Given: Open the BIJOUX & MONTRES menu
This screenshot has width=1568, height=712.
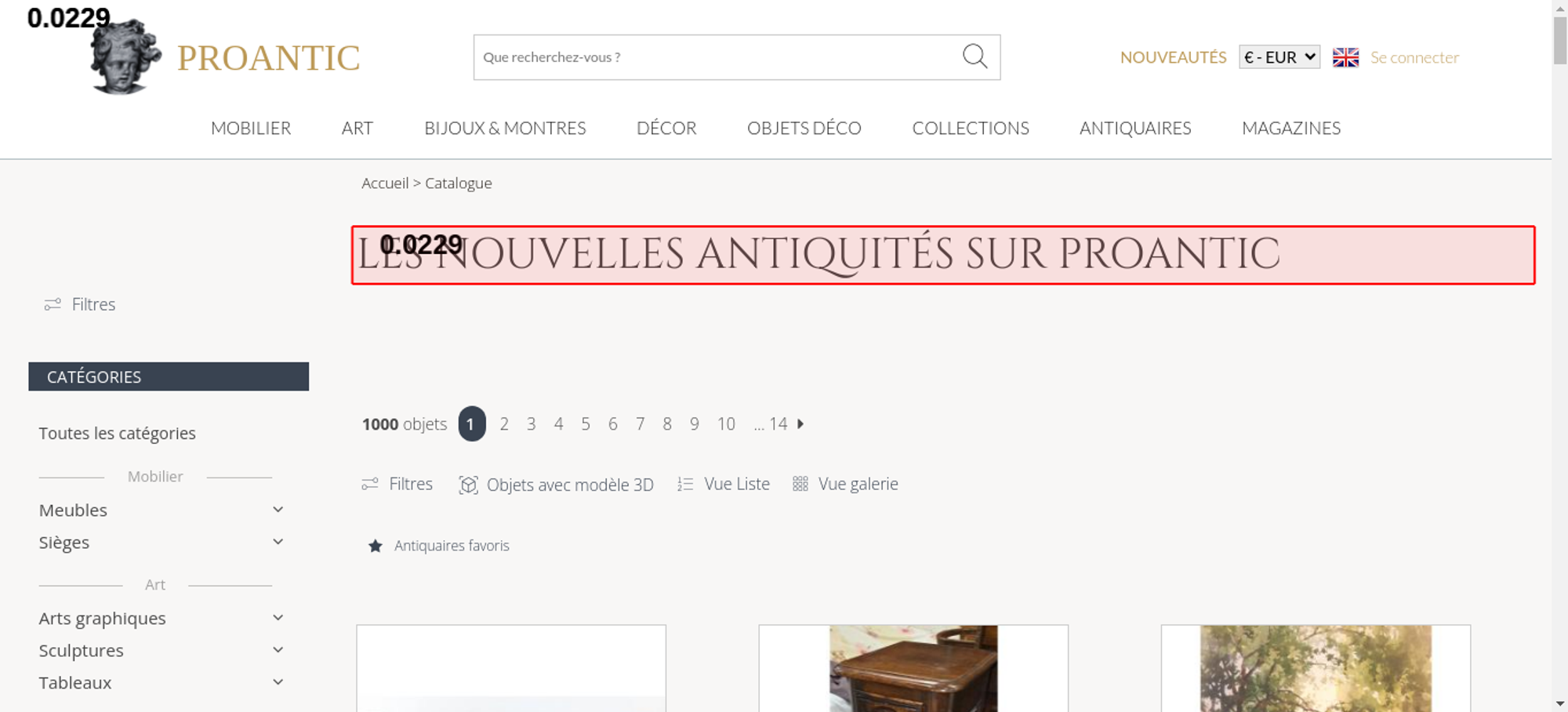Looking at the screenshot, I should point(505,128).
